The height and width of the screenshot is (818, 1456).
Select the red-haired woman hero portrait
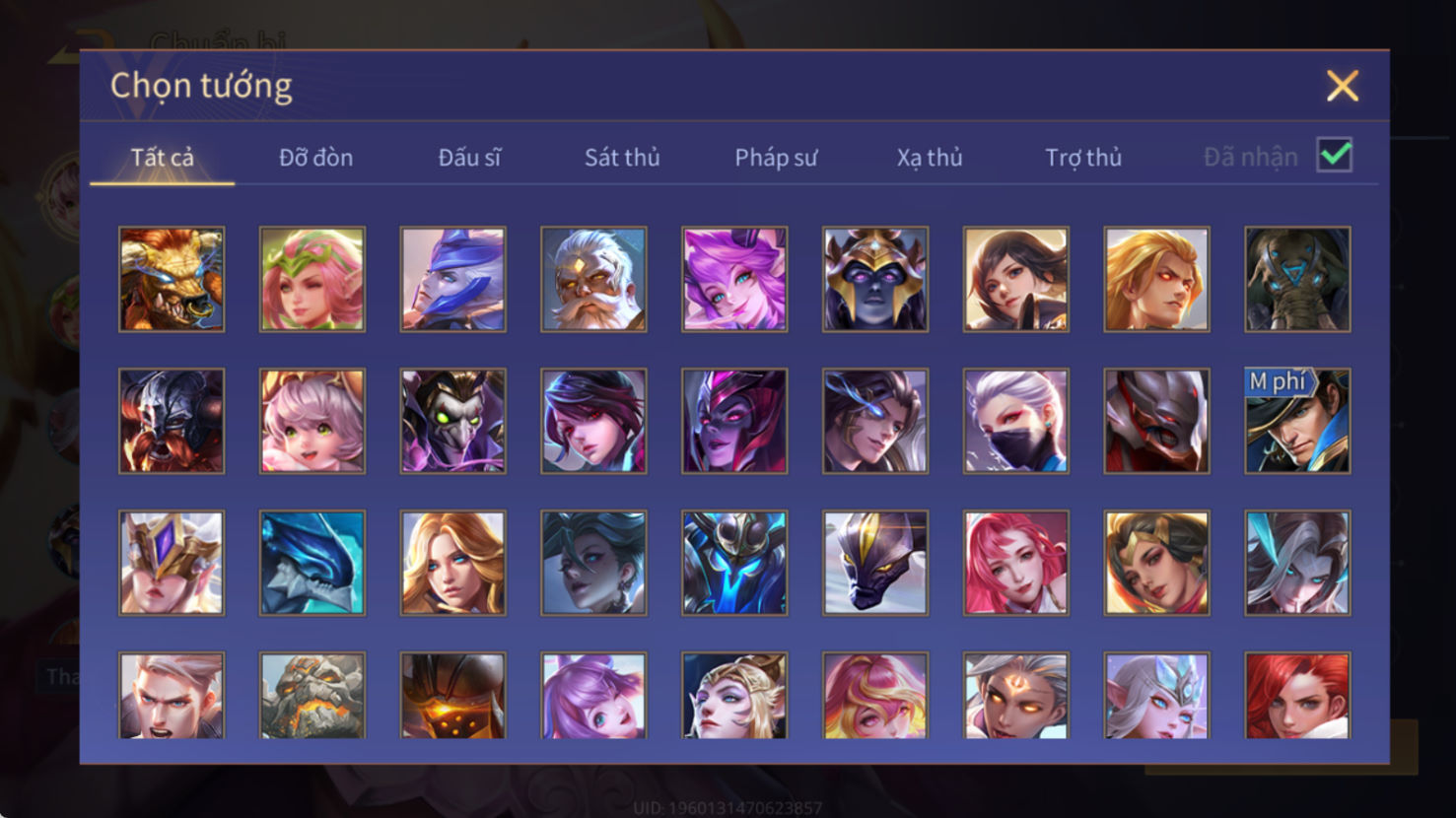coord(1297,695)
